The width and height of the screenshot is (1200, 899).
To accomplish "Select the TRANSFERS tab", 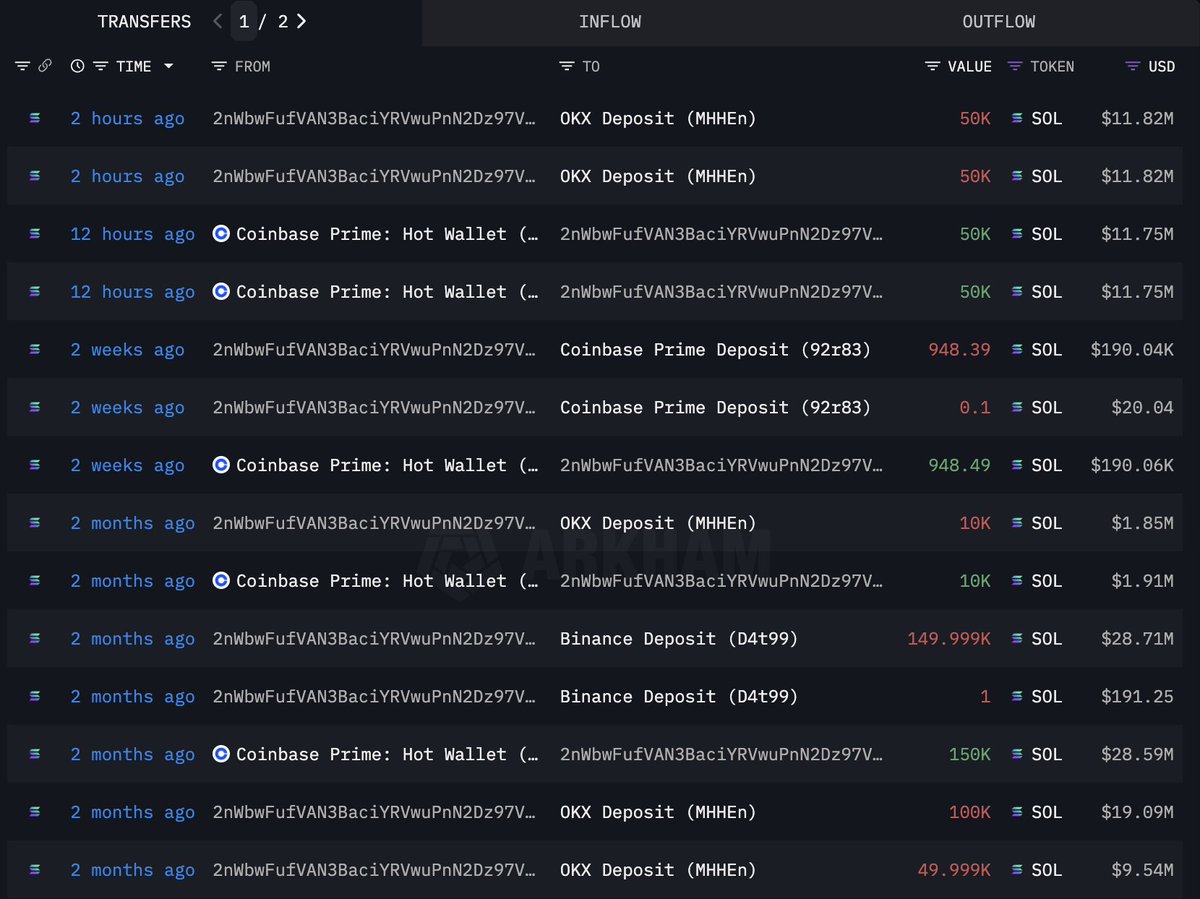I will pos(144,21).
